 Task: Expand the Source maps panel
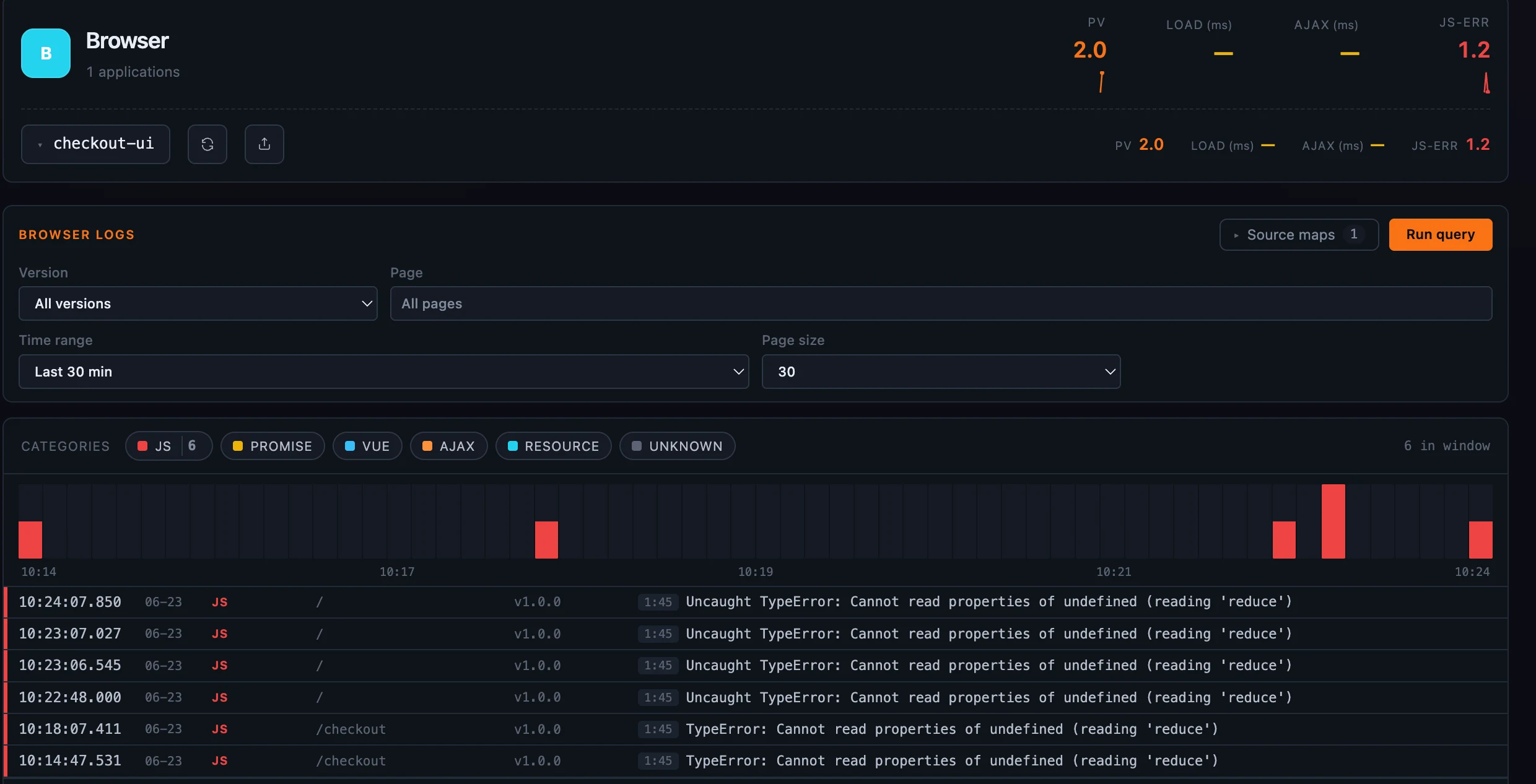point(1299,235)
